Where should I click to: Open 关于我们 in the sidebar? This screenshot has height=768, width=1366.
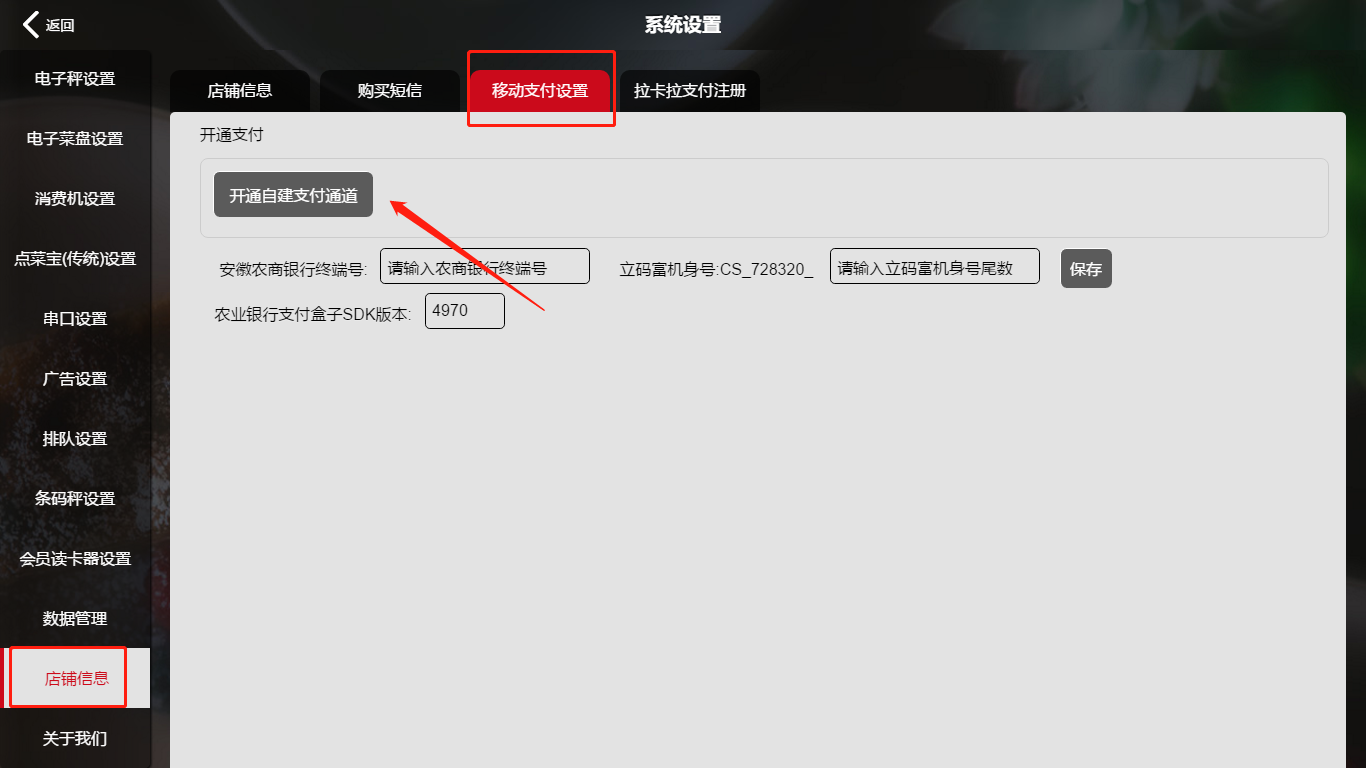pyautogui.click(x=75, y=739)
